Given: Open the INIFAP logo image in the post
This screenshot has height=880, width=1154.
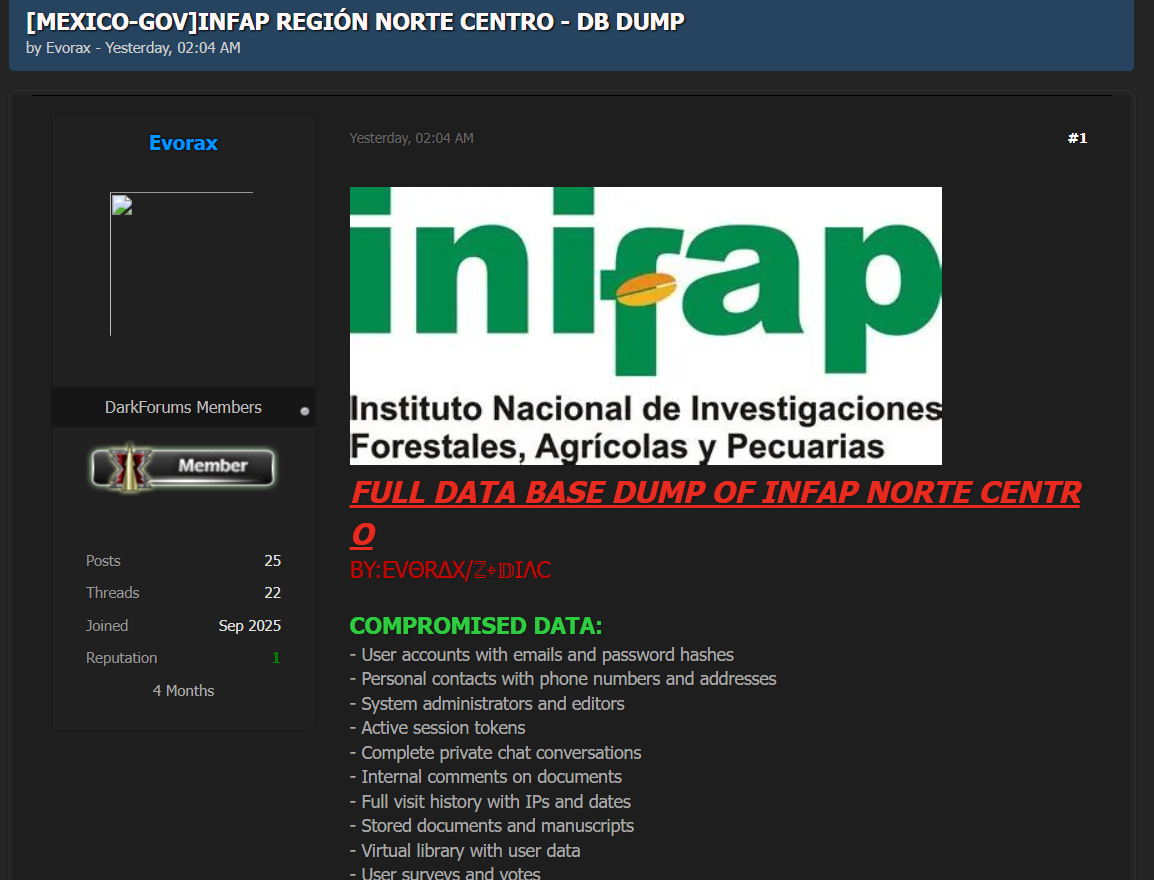Looking at the screenshot, I should point(645,325).
